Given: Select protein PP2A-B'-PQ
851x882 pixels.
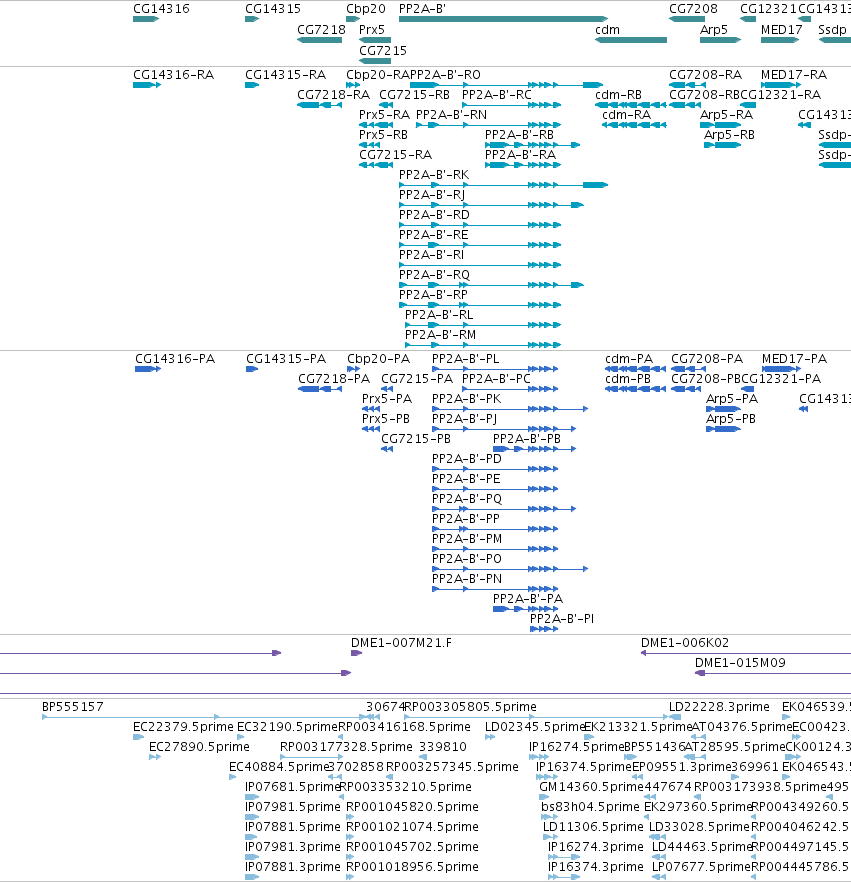Looking at the screenshot, I should [467, 499].
